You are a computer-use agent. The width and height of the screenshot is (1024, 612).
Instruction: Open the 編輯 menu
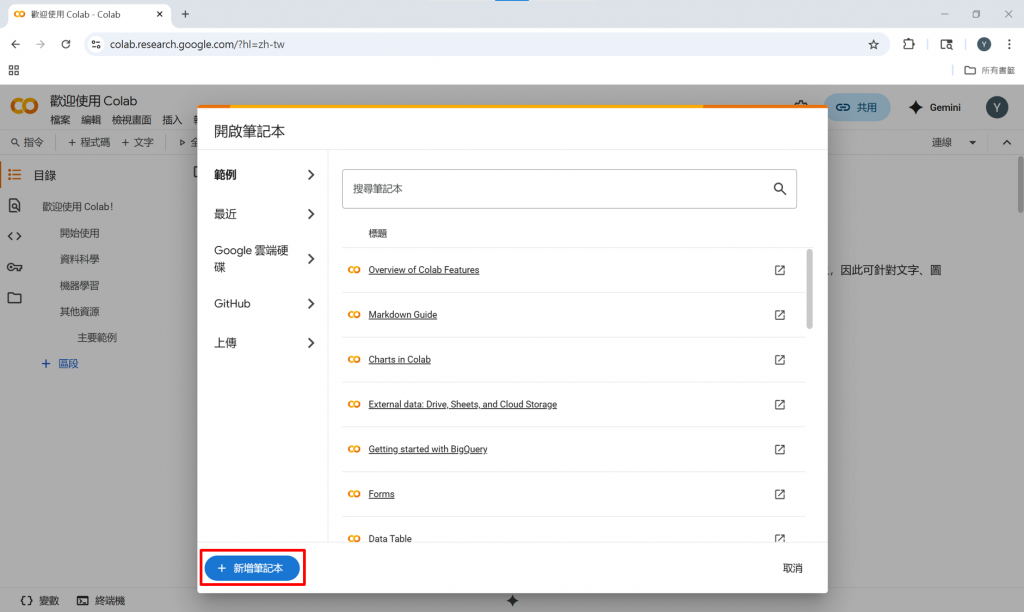pyautogui.click(x=91, y=120)
